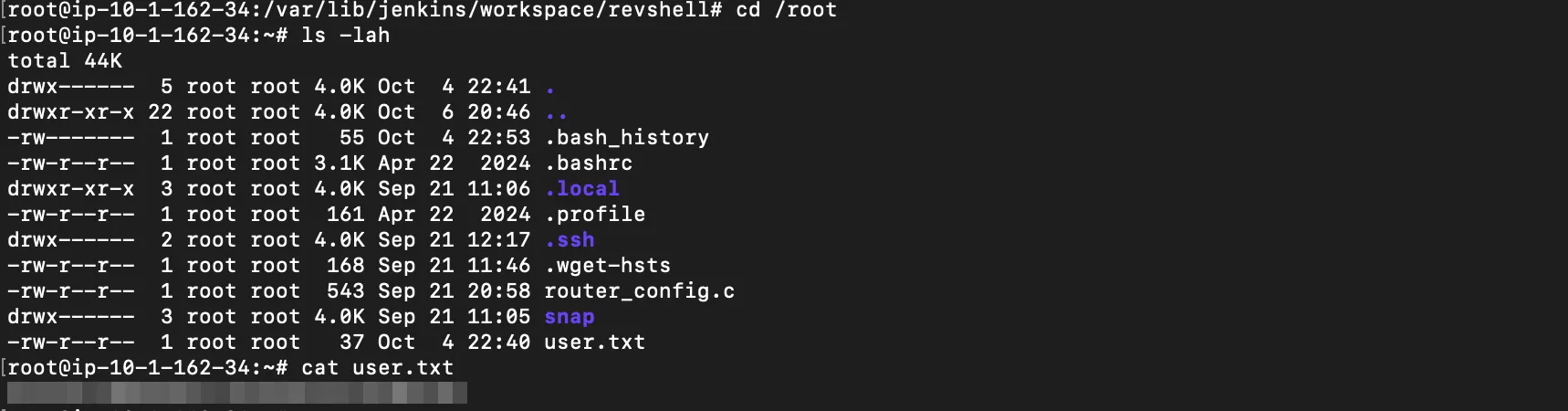Select the .local directory name

[x=582, y=189]
